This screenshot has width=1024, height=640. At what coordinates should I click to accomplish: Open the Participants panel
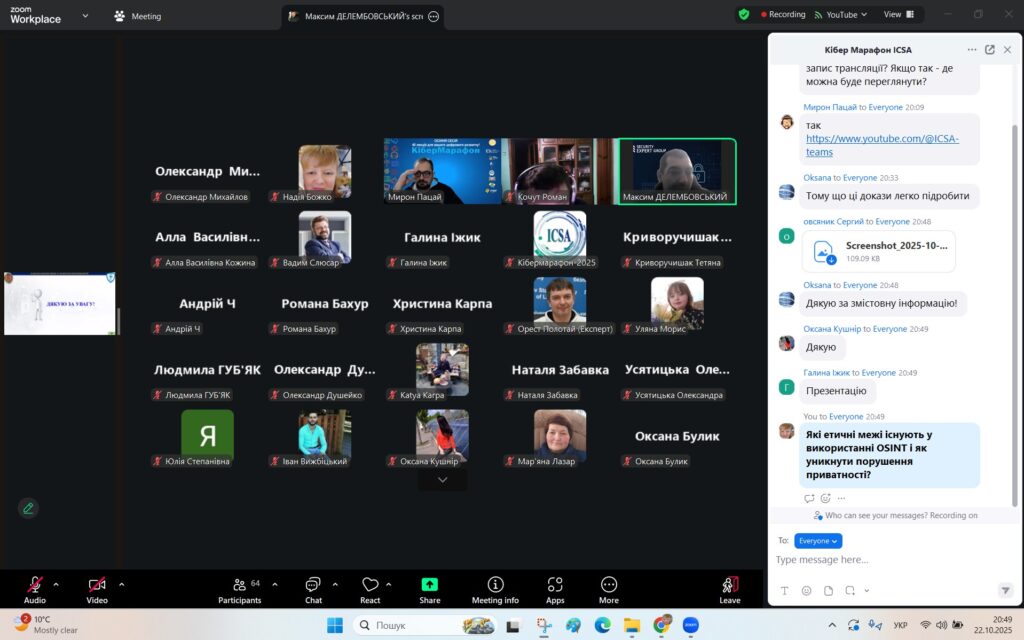[239, 589]
